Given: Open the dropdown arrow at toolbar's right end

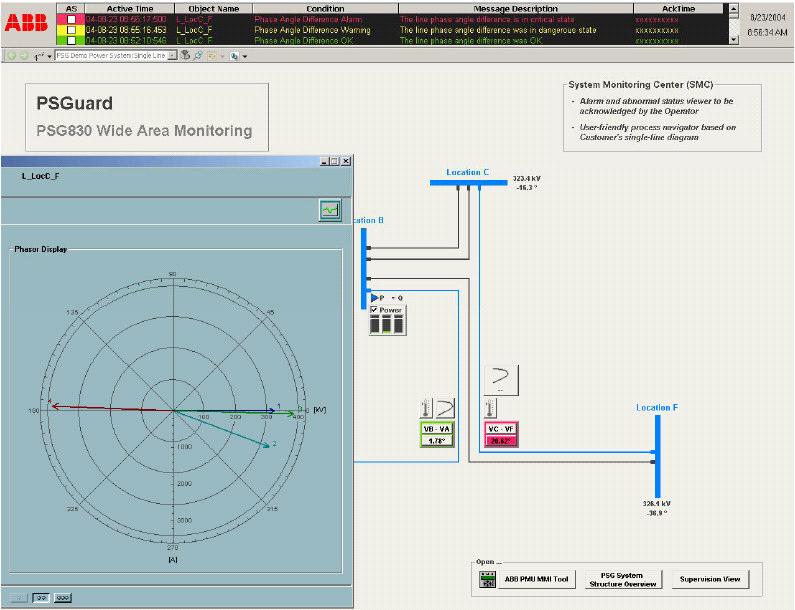Looking at the screenshot, I should coord(245,56).
